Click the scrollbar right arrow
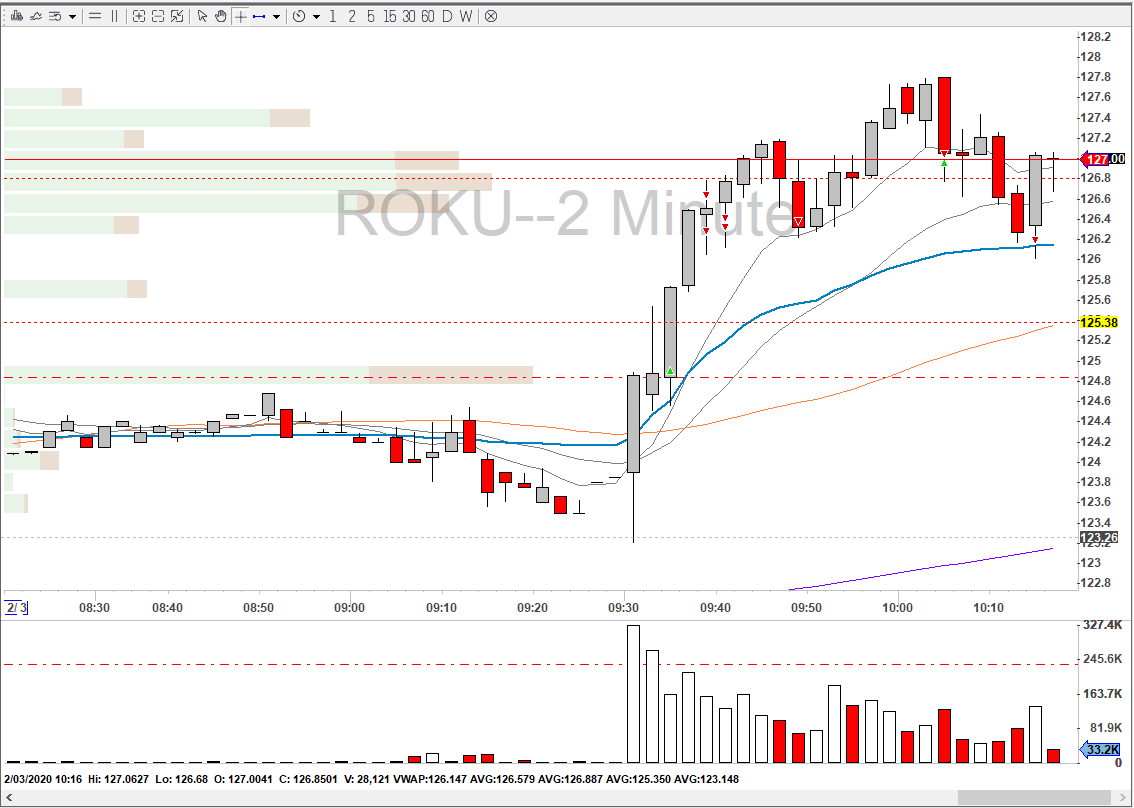 (1125, 797)
